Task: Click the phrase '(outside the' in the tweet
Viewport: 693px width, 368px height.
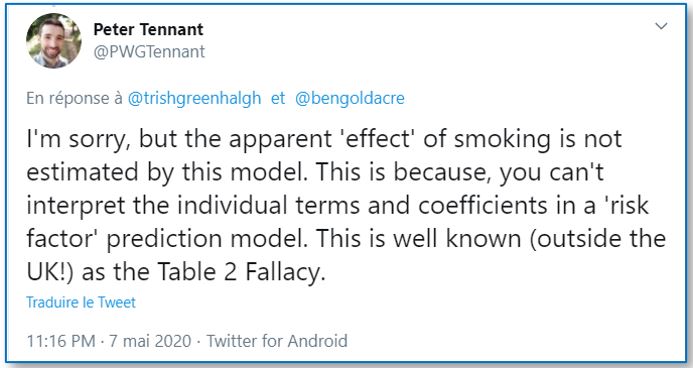Action: (x=598, y=239)
